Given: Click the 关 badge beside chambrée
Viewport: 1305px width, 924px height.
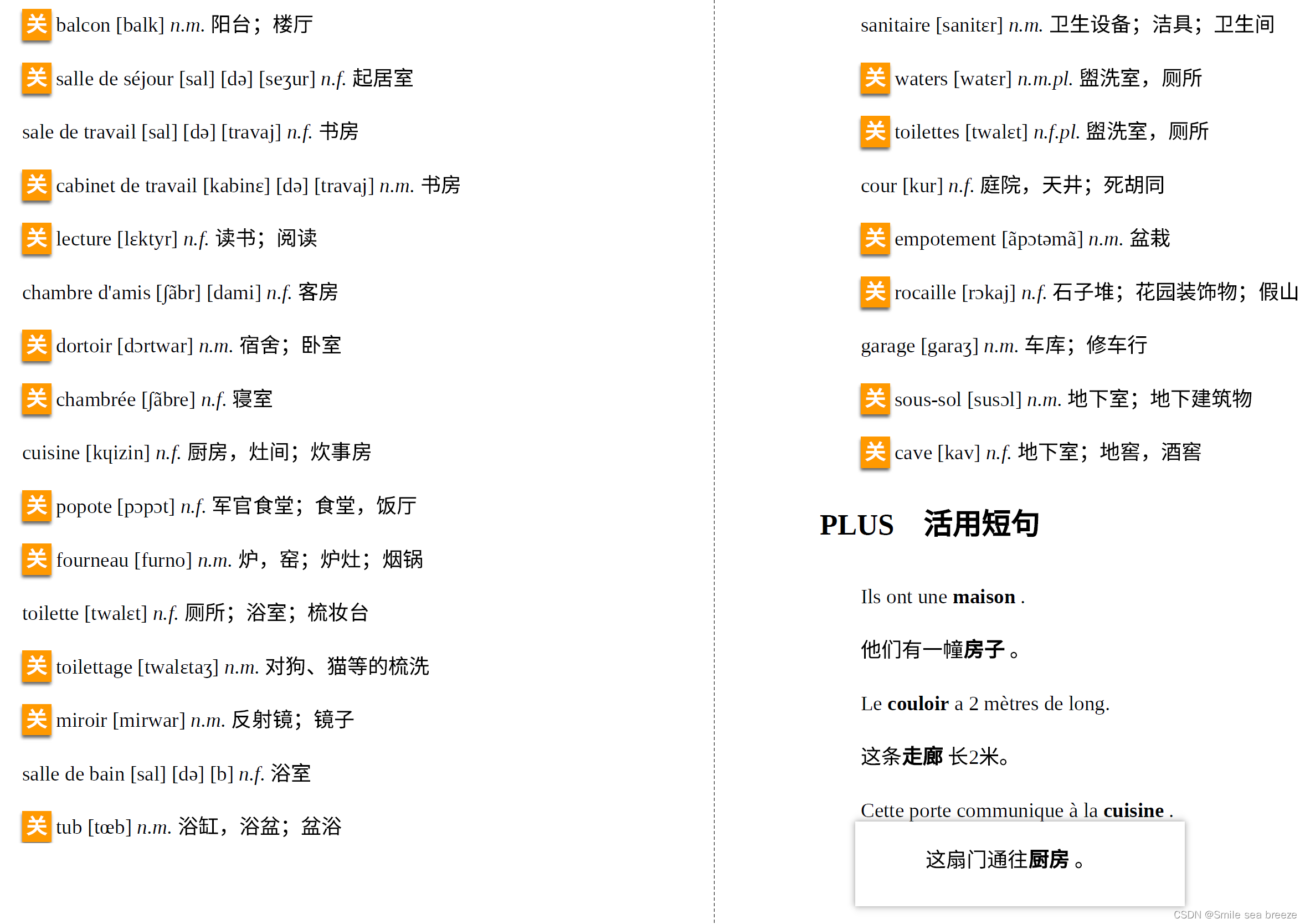Looking at the screenshot, I should coord(37,399).
